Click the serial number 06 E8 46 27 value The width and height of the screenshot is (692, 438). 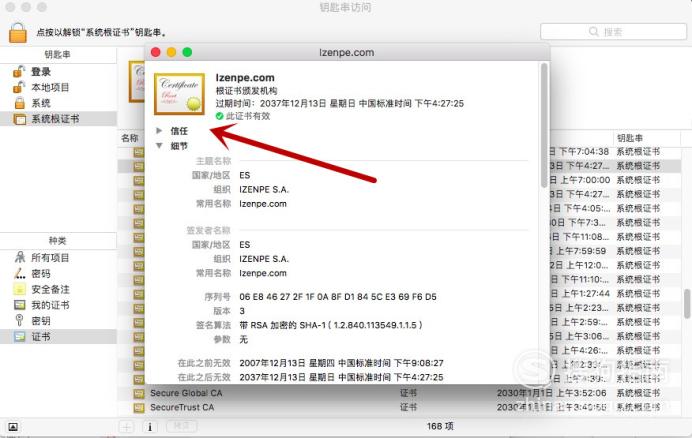pos(338,297)
